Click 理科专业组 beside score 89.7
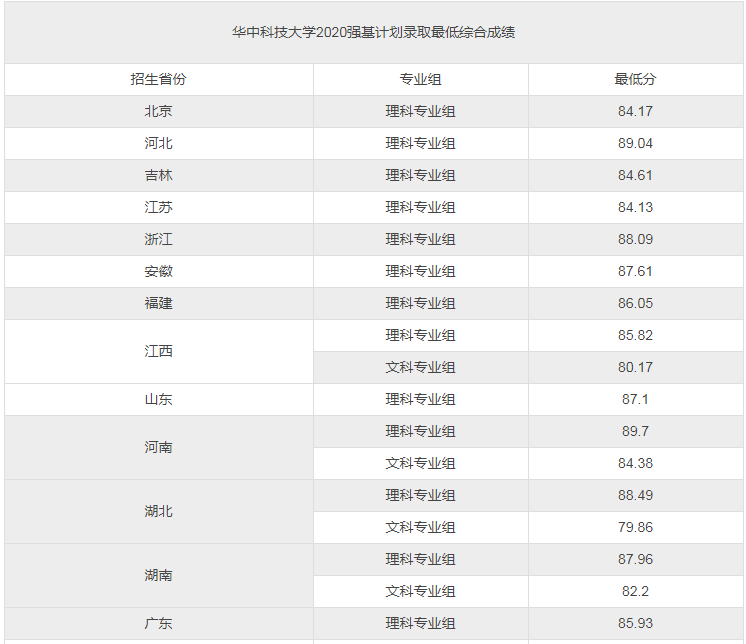 [421, 431]
